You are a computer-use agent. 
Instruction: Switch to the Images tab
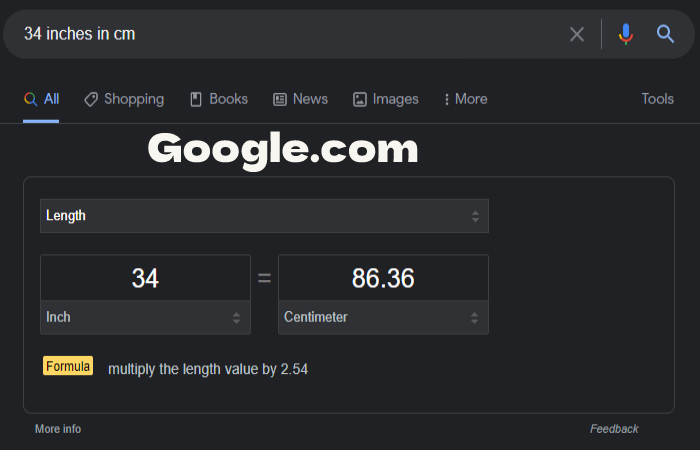[x=386, y=99]
